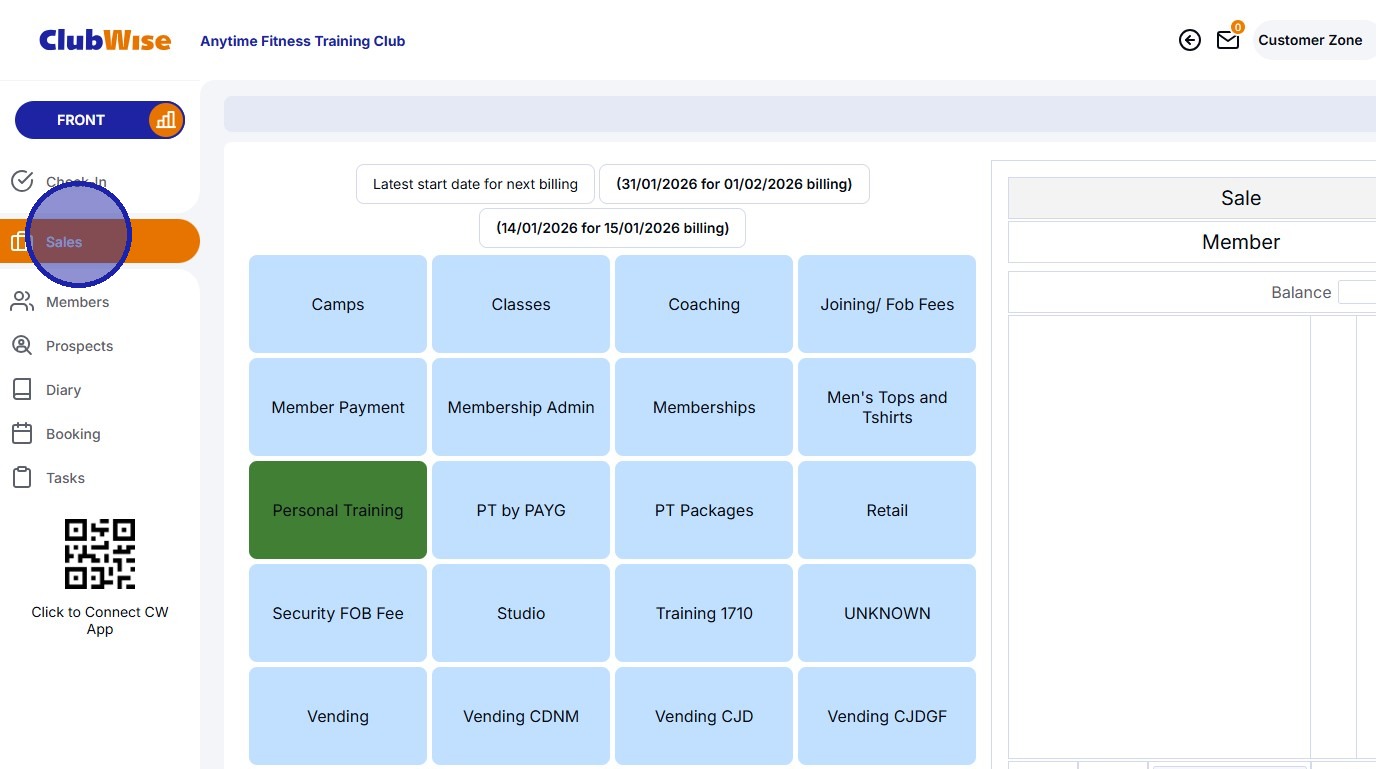Click the back arrow circle icon
Viewport: 1376px width, 769px height.
[x=1189, y=40]
